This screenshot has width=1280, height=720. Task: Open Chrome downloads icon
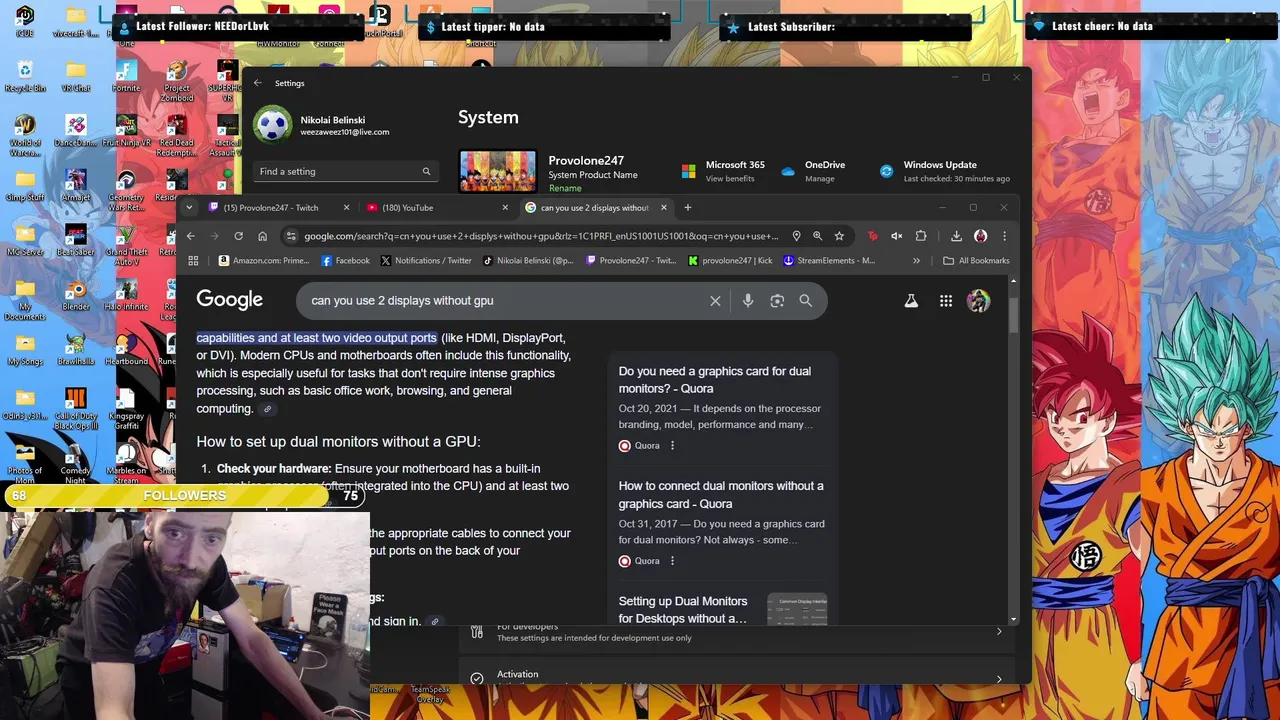(x=956, y=236)
